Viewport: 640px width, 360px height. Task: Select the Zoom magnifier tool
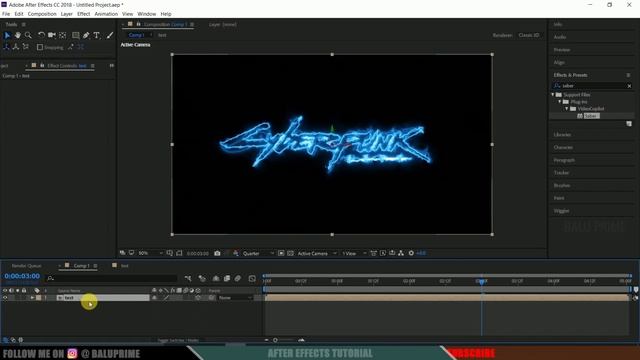coord(28,36)
